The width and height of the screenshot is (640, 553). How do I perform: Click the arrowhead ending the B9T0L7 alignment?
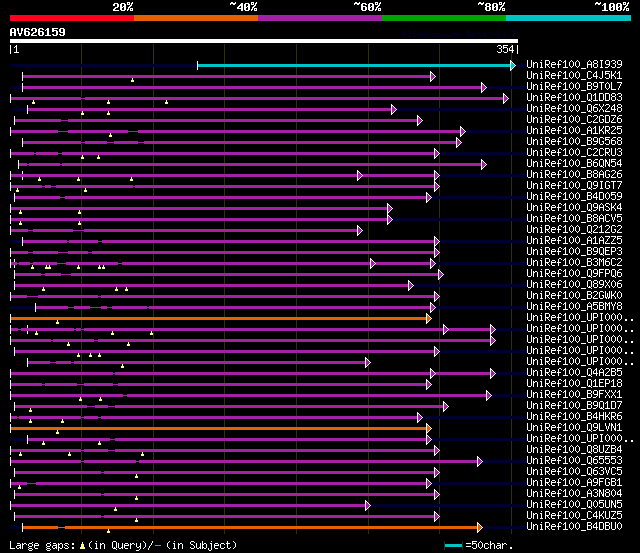pyautogui.click(x=484, y=87)
